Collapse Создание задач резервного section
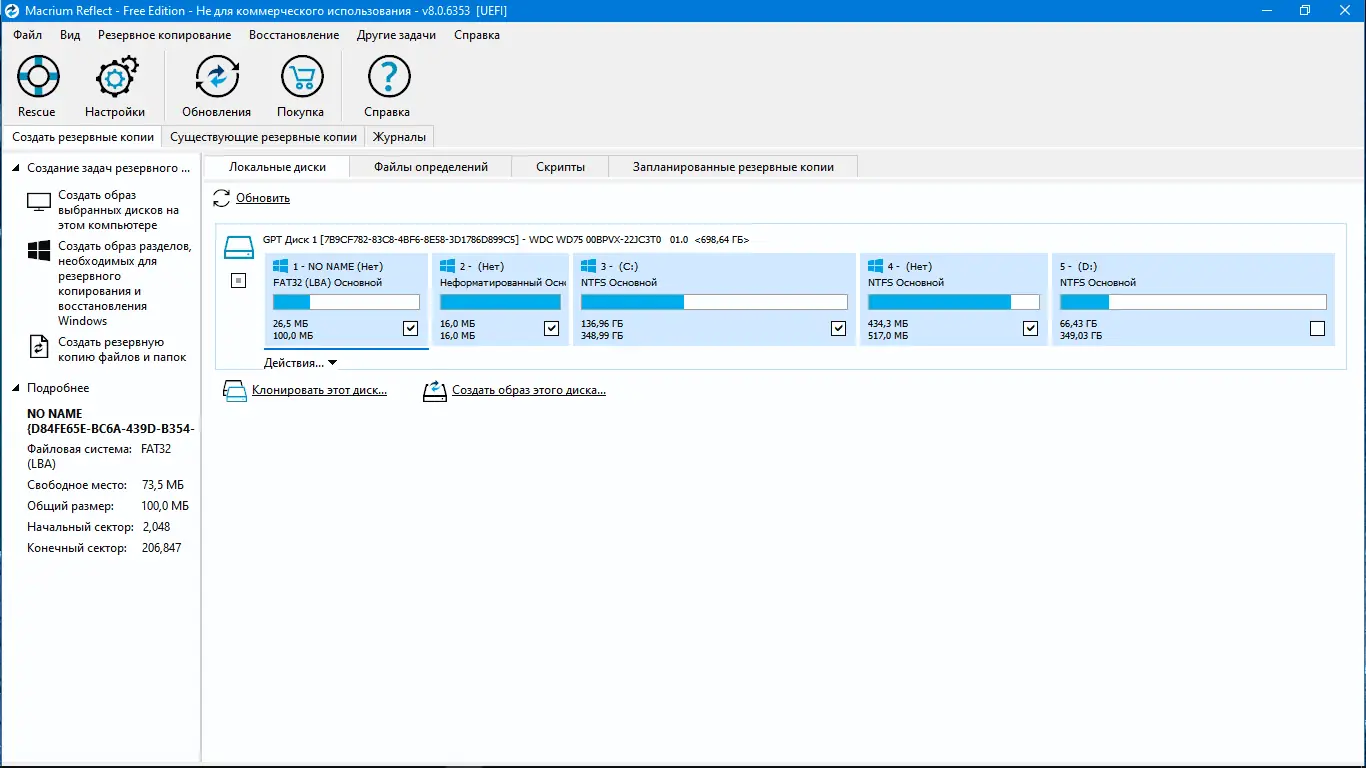The image size is (1366, 768). coord(17,168)
